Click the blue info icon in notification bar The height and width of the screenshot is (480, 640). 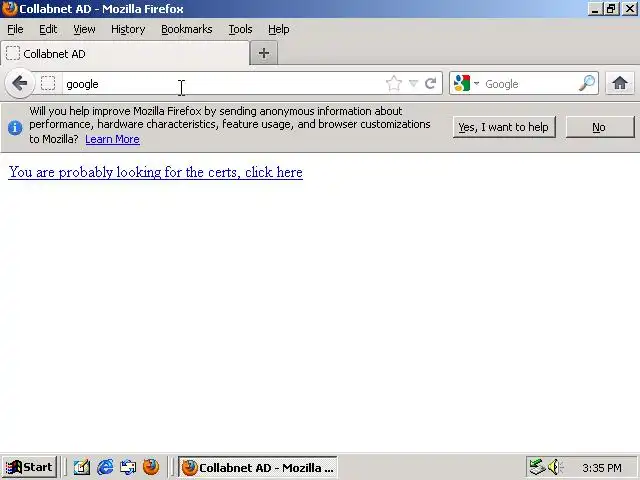coord(15,128)
